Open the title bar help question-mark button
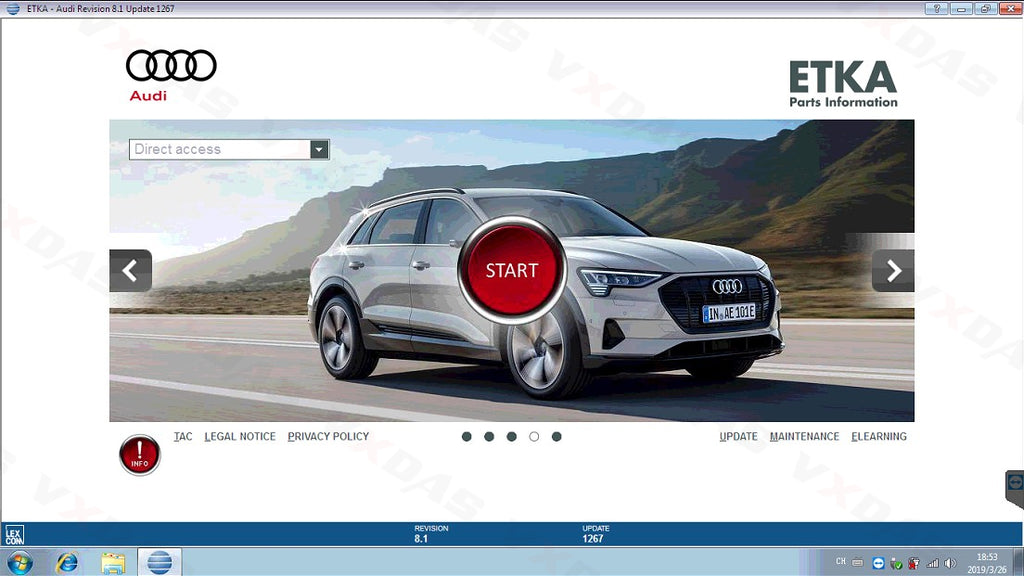The image size is (1024, 576). pos(937,8)
